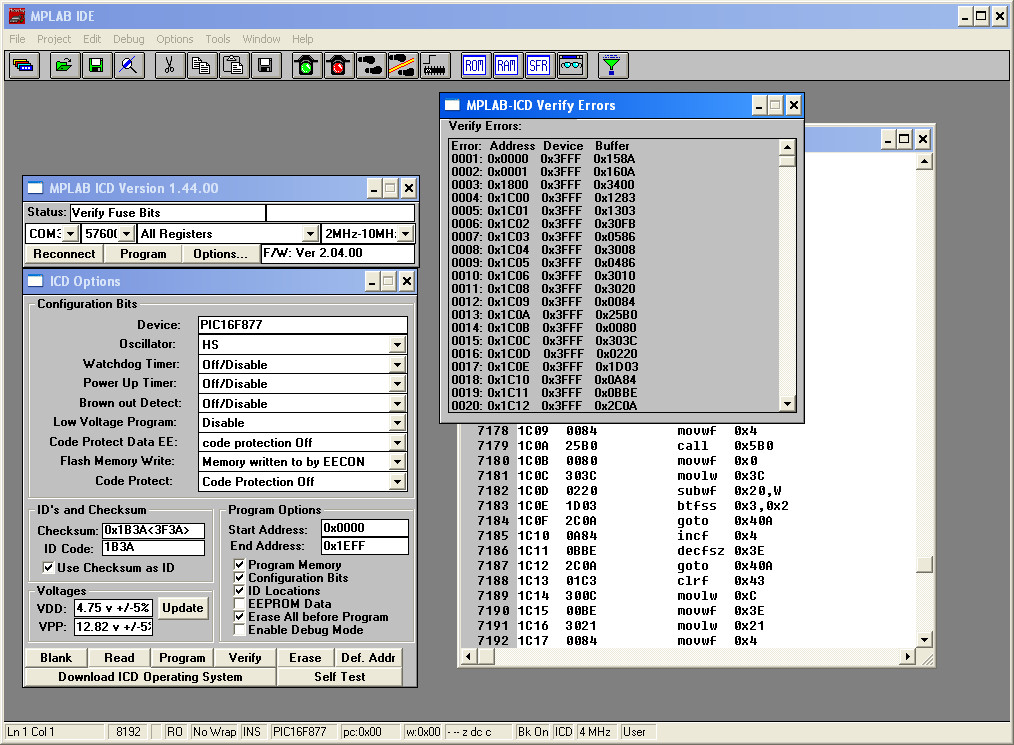Image resolution: width=1014 pixels, height=745 pixels.
Task: Open the Debug menu
Action: [x=129, y=39]
